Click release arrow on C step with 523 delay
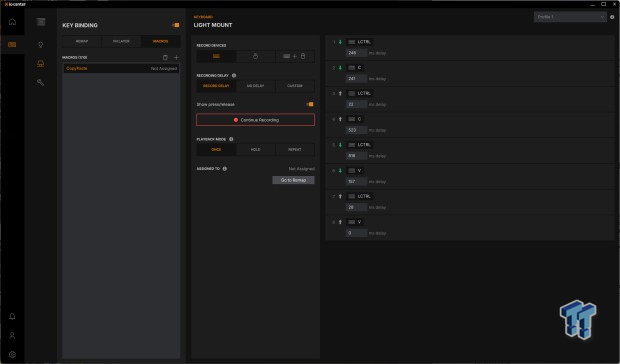The width and height of the screenshot is (620, 364). (x=340, y=119)
